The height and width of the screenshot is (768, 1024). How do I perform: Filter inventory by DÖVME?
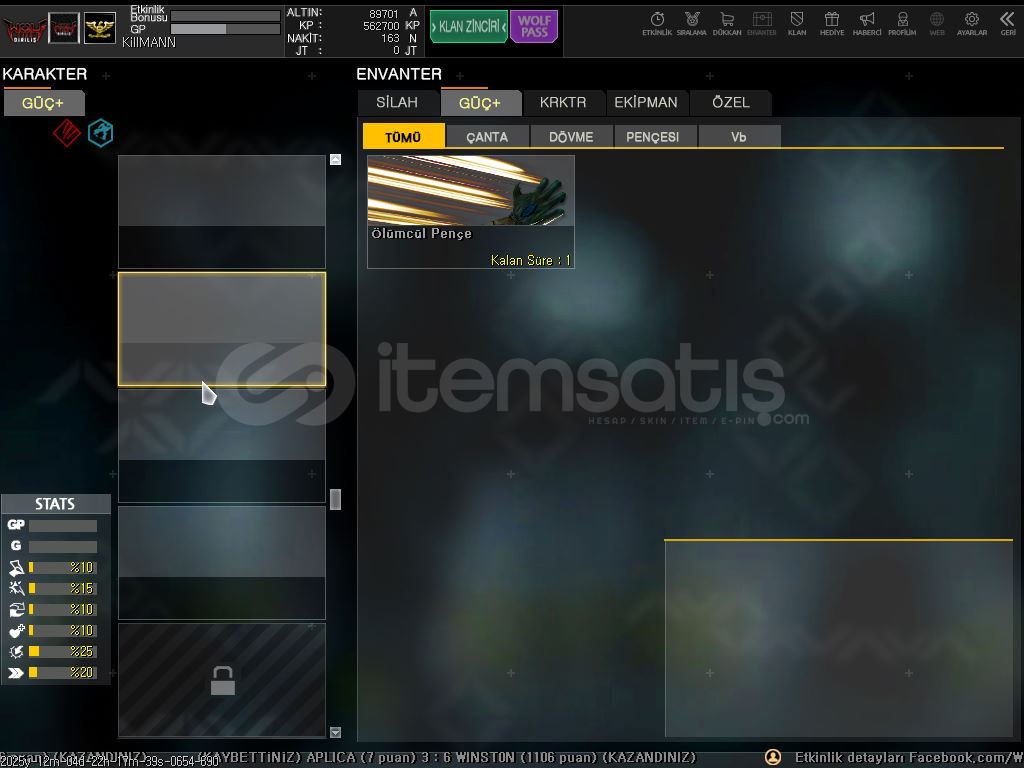[x=571, y=137]
